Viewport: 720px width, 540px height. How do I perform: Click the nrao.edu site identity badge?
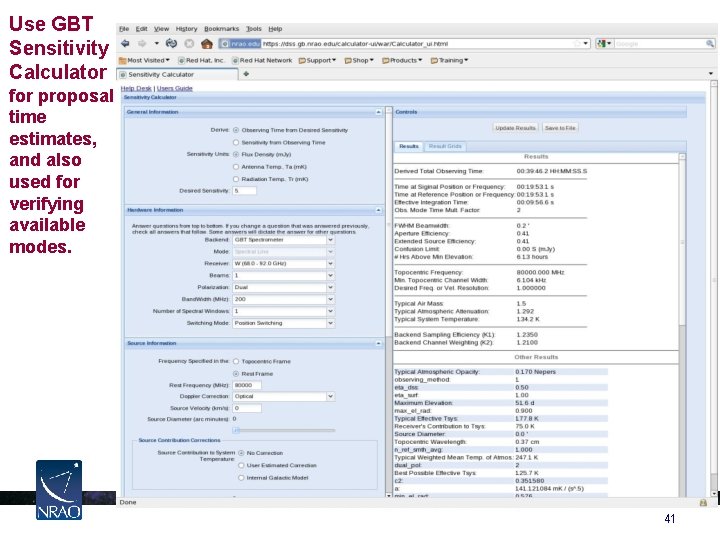point(240,44)
